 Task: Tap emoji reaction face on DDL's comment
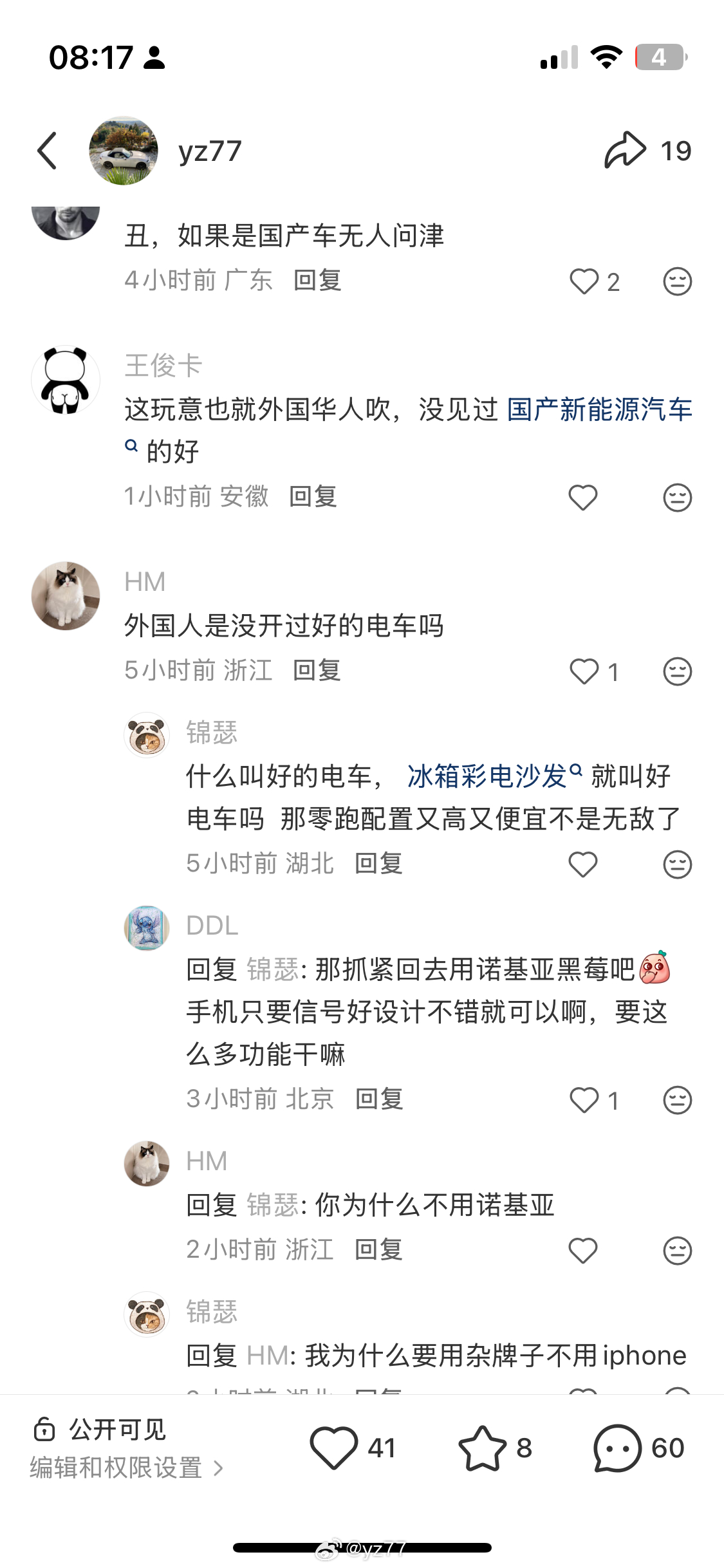677,1100
